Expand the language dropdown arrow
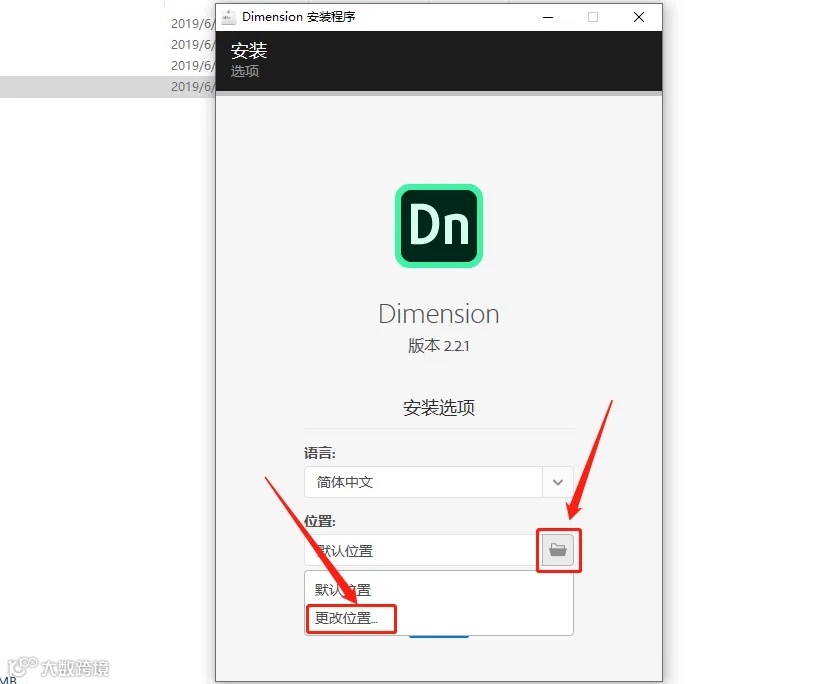This screenshot has width=828, height=684. [558, 482]
